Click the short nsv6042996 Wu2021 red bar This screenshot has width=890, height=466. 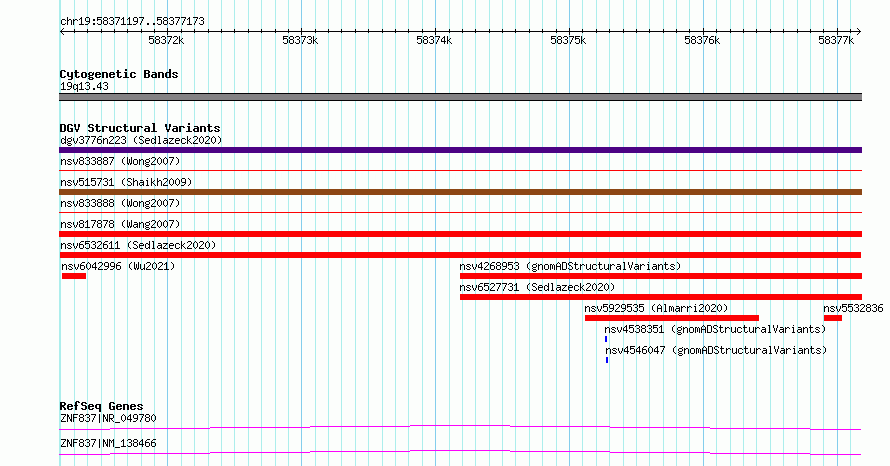pyautogui.click(x=74, y=276)
